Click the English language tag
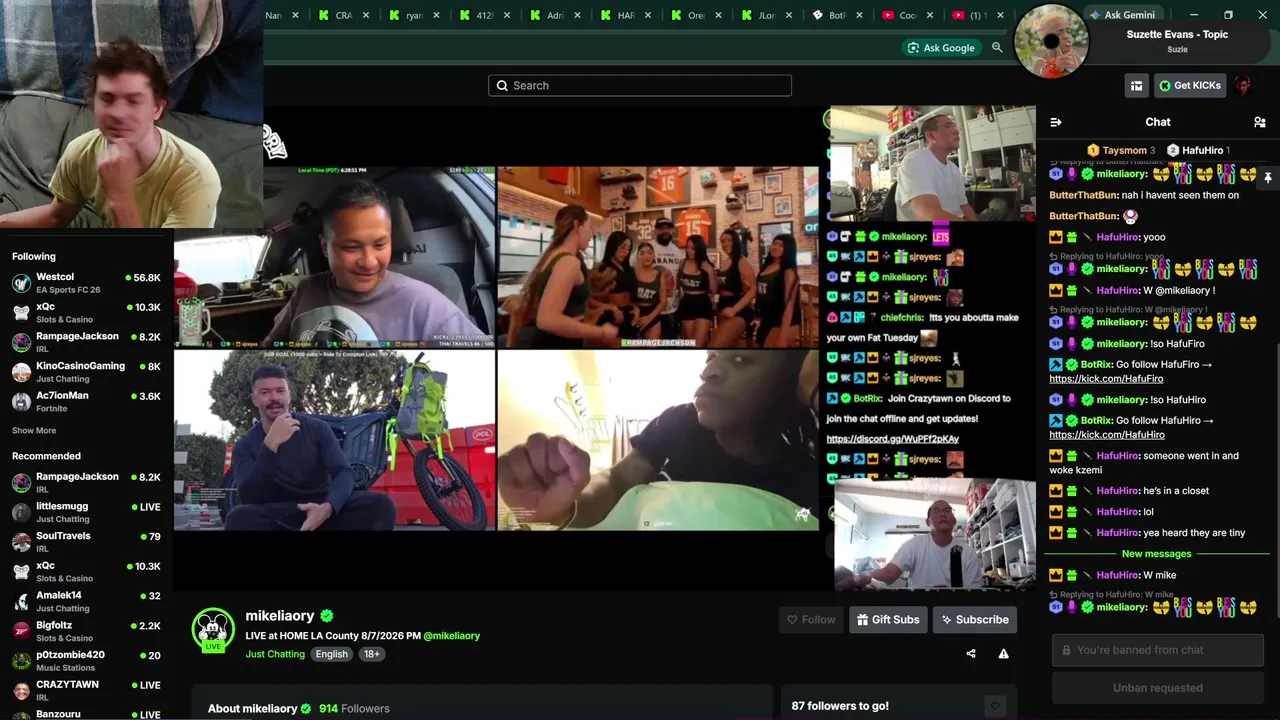 (332, 654)
